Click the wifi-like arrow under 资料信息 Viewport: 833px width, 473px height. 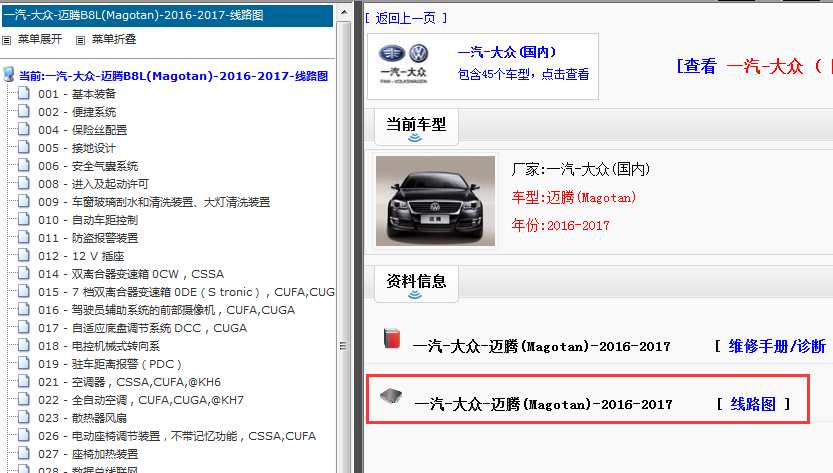pyautogui.click(x=415, y=295)
